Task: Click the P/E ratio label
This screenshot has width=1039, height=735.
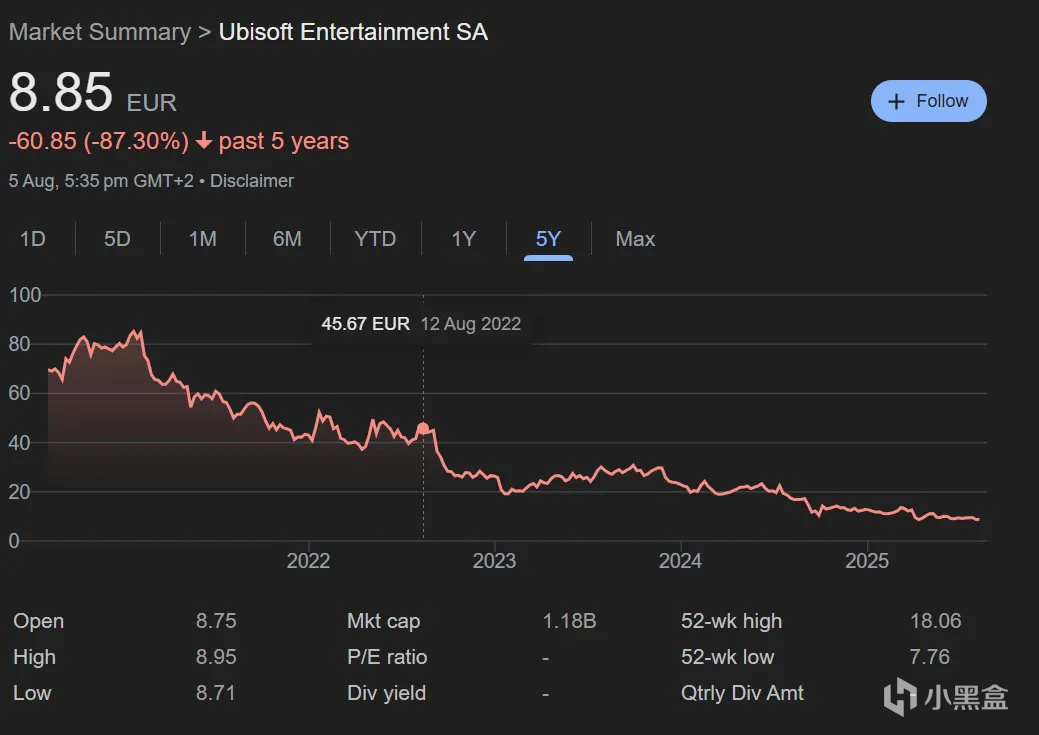Action: (387, 657)
